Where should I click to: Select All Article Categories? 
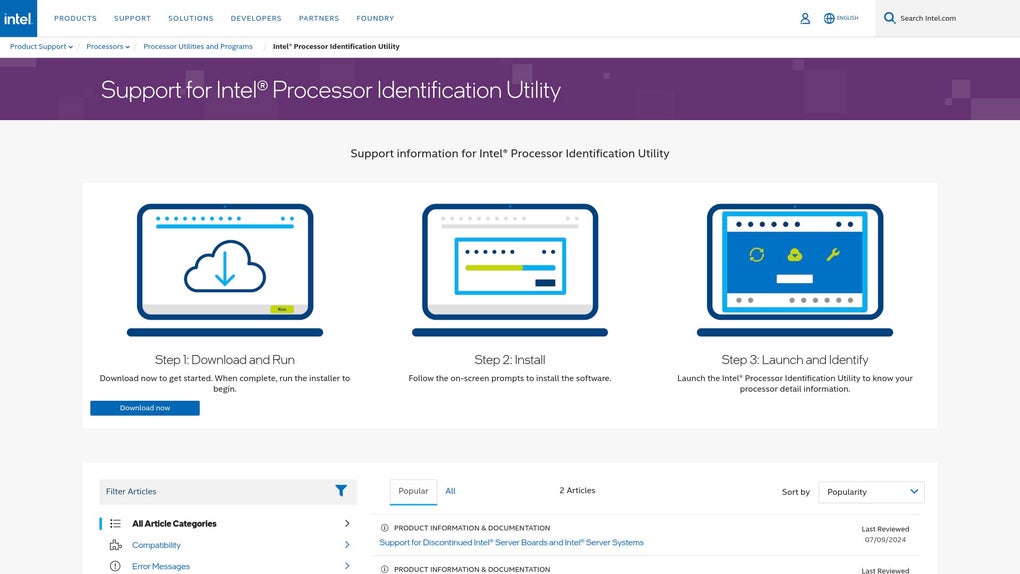[174, 523]
